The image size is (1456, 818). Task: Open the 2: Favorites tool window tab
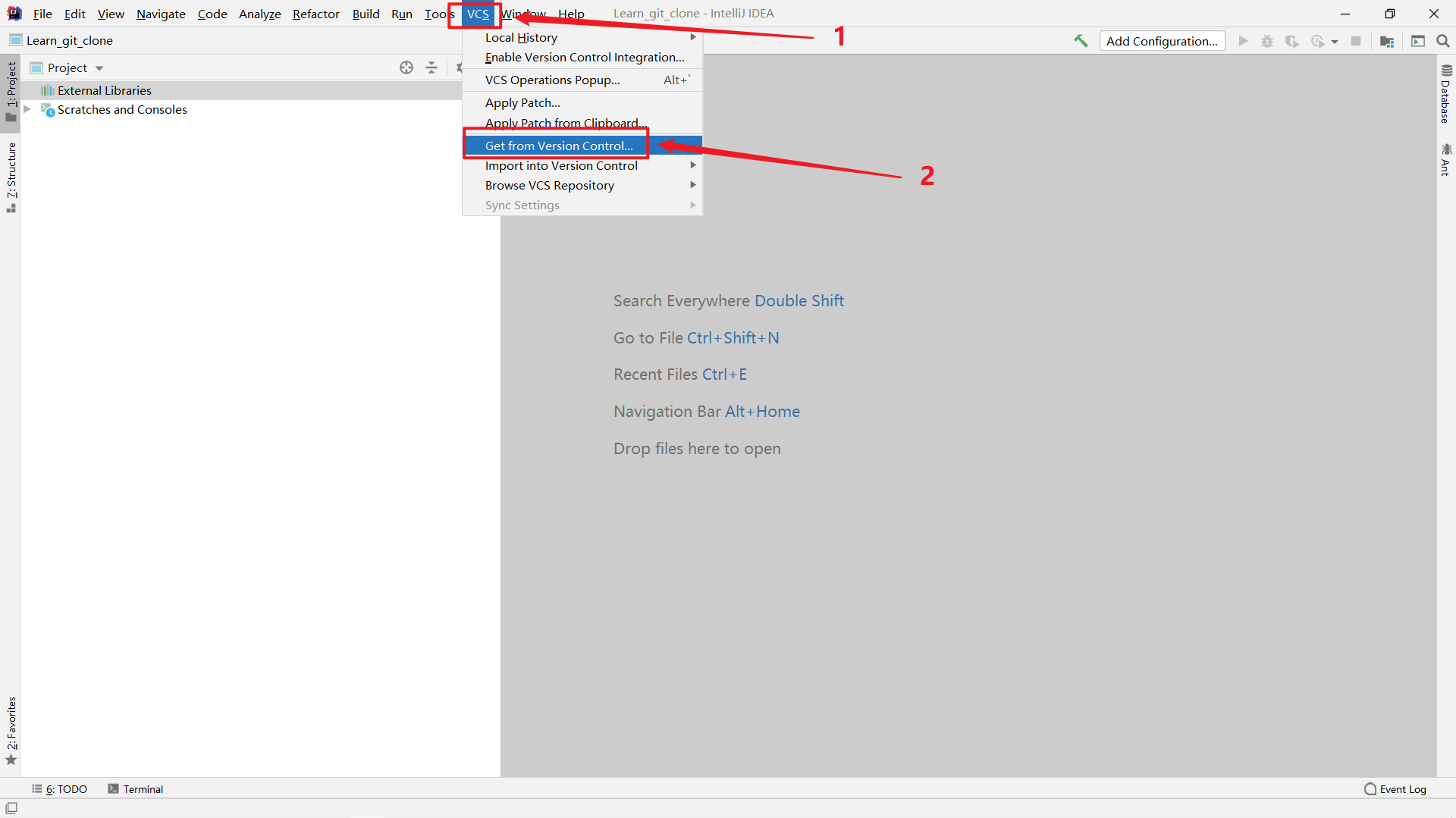pos(11,732)
